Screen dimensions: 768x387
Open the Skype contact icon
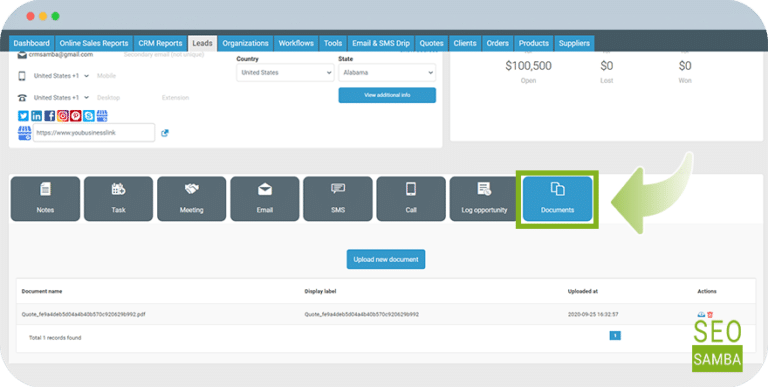click(x=89, y=116)
